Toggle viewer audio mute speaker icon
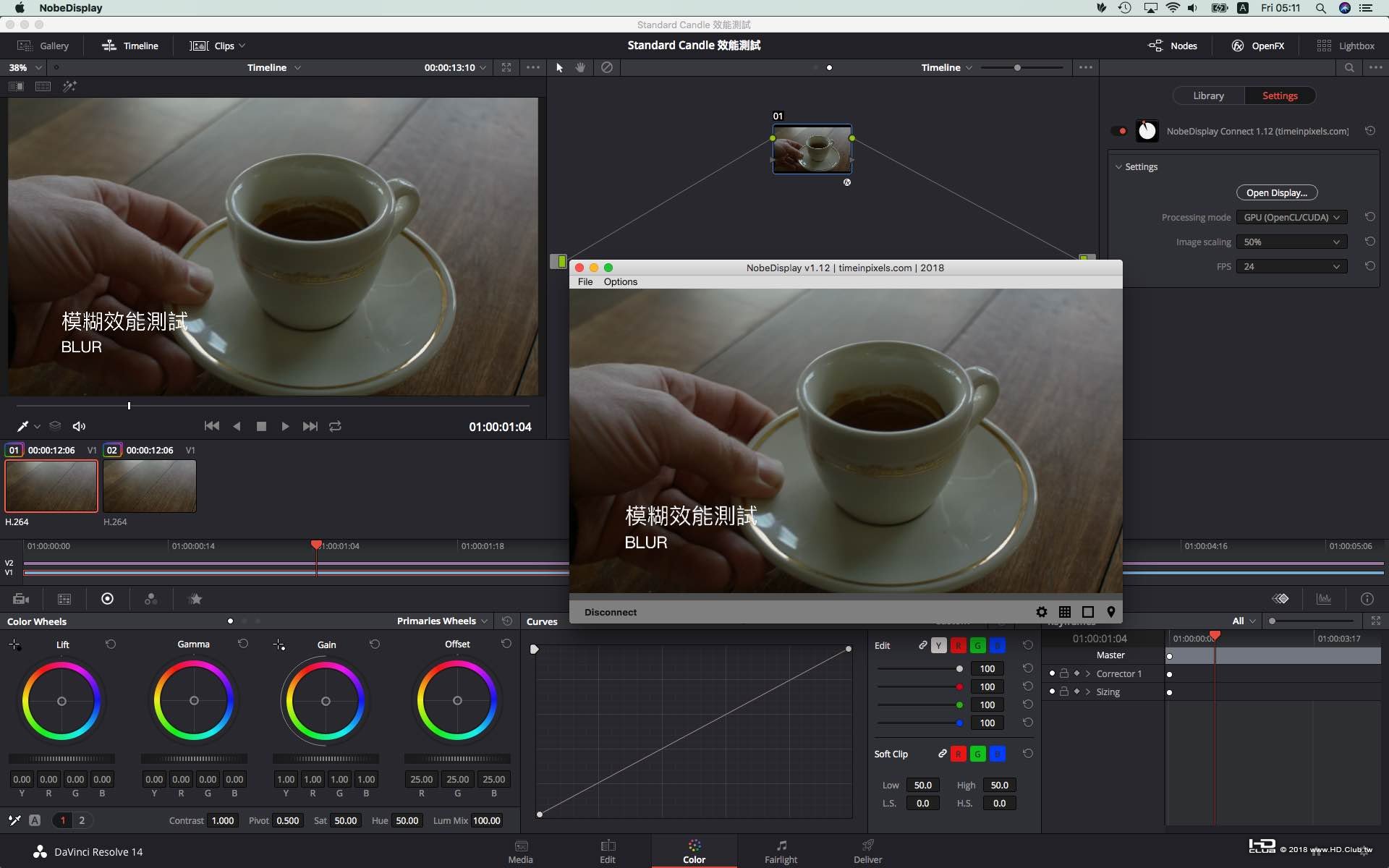Screen dimensions: 1389x868 pyautogui.click(x=80, y=426)
